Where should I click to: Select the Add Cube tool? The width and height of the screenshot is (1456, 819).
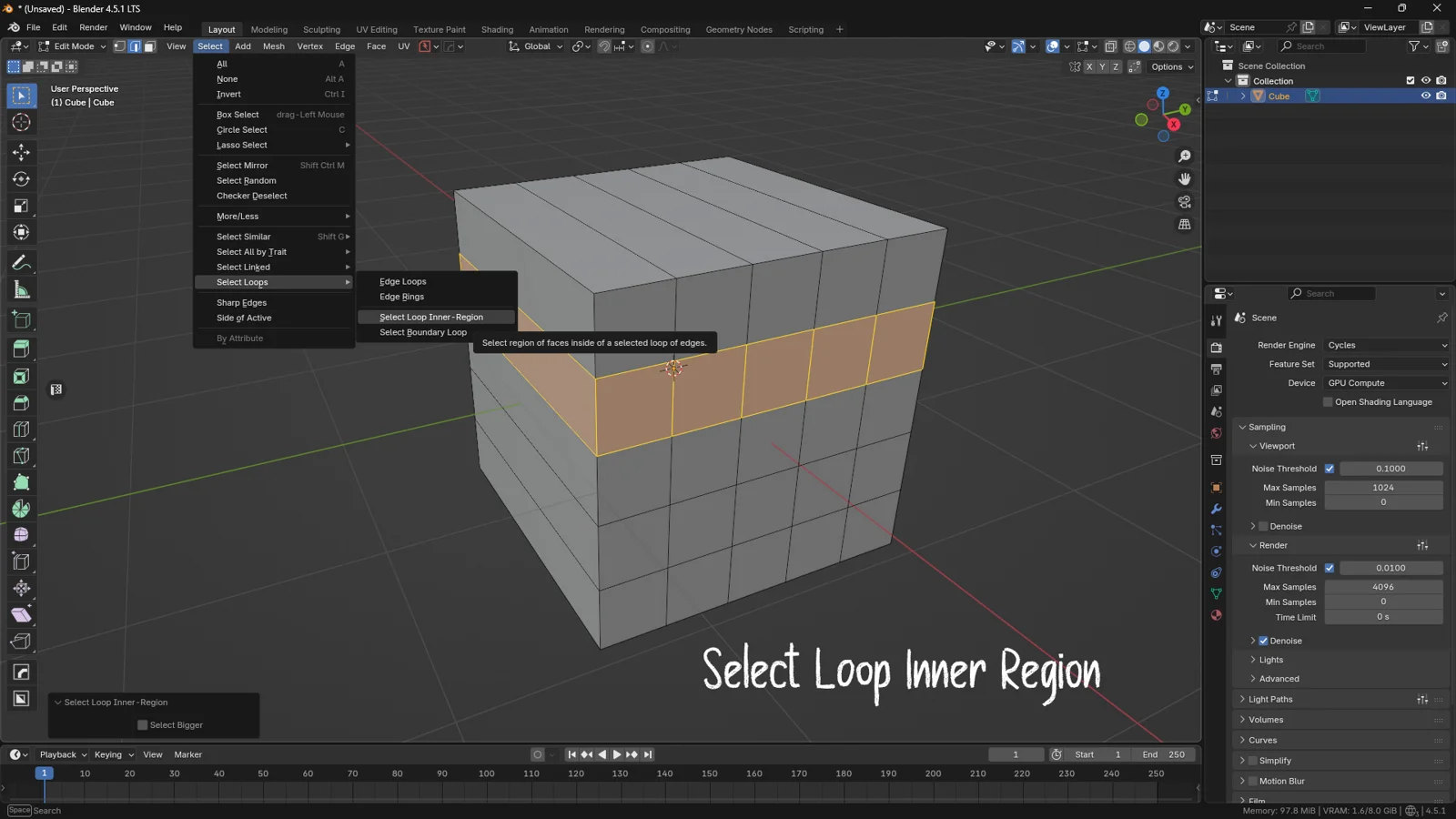(x=21, y=319)
